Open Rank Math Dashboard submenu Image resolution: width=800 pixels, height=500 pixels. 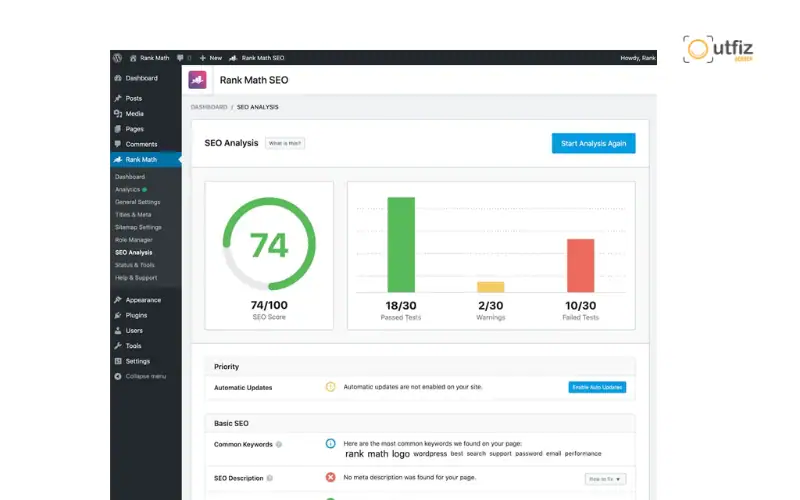[x=130, y=177]
